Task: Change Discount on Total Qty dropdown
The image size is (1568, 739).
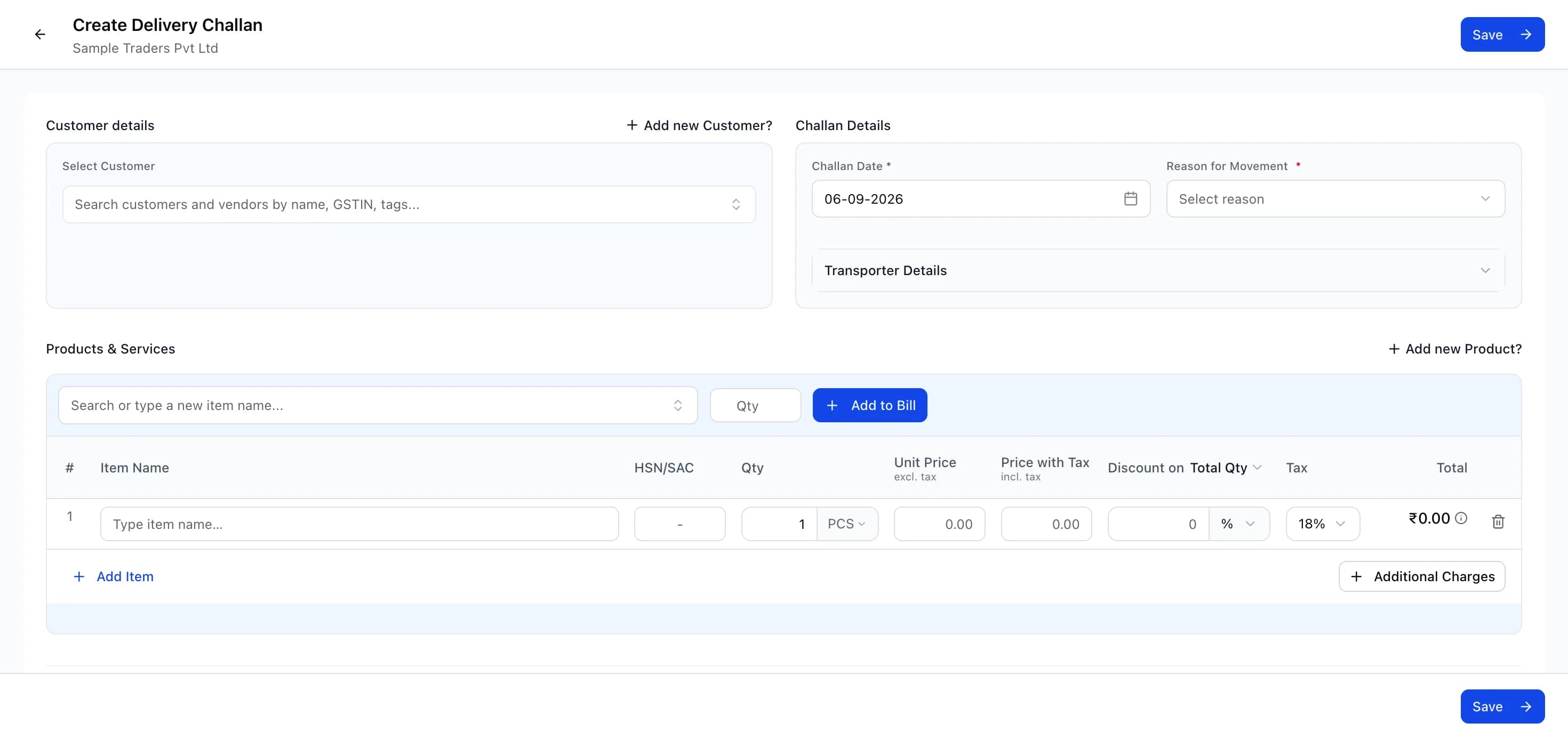Action: pos(1225,468)
